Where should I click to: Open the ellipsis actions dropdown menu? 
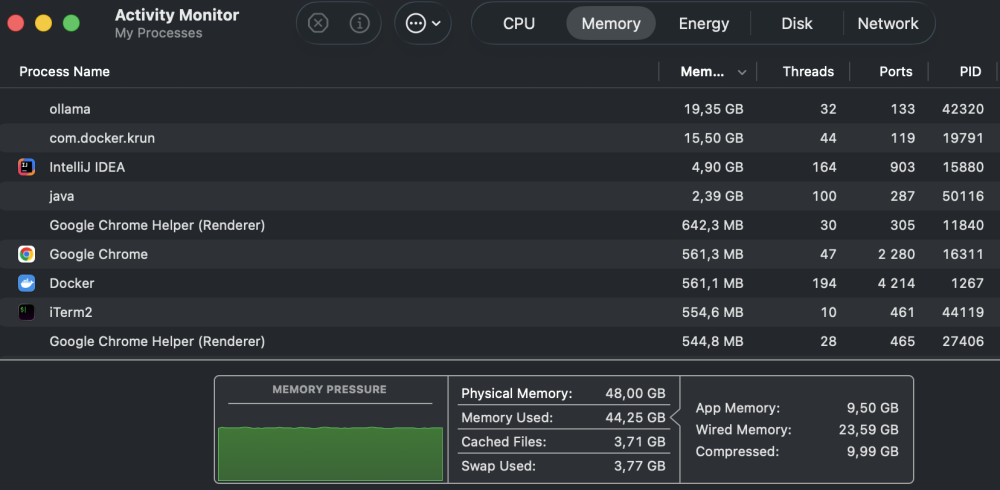[x=423, y=24]
